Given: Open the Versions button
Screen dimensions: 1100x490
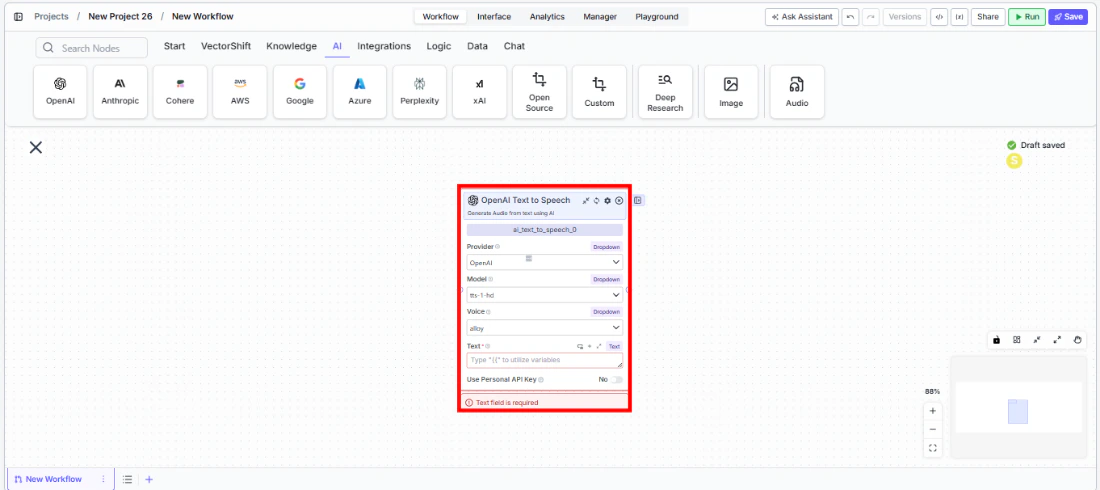Looking at the screenshot, I should (x=905, y=17).
